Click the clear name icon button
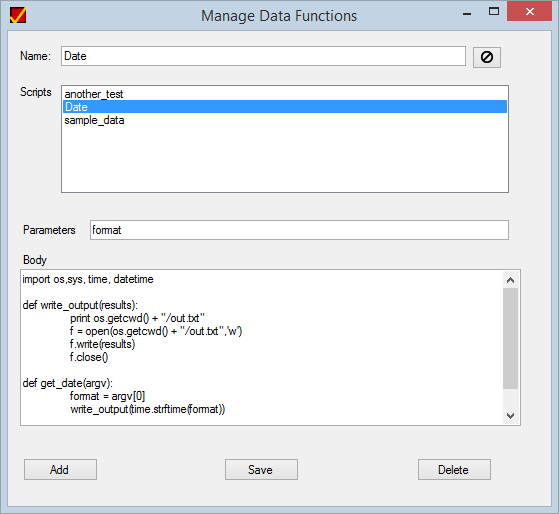559x514 pixels. point(487,57)
